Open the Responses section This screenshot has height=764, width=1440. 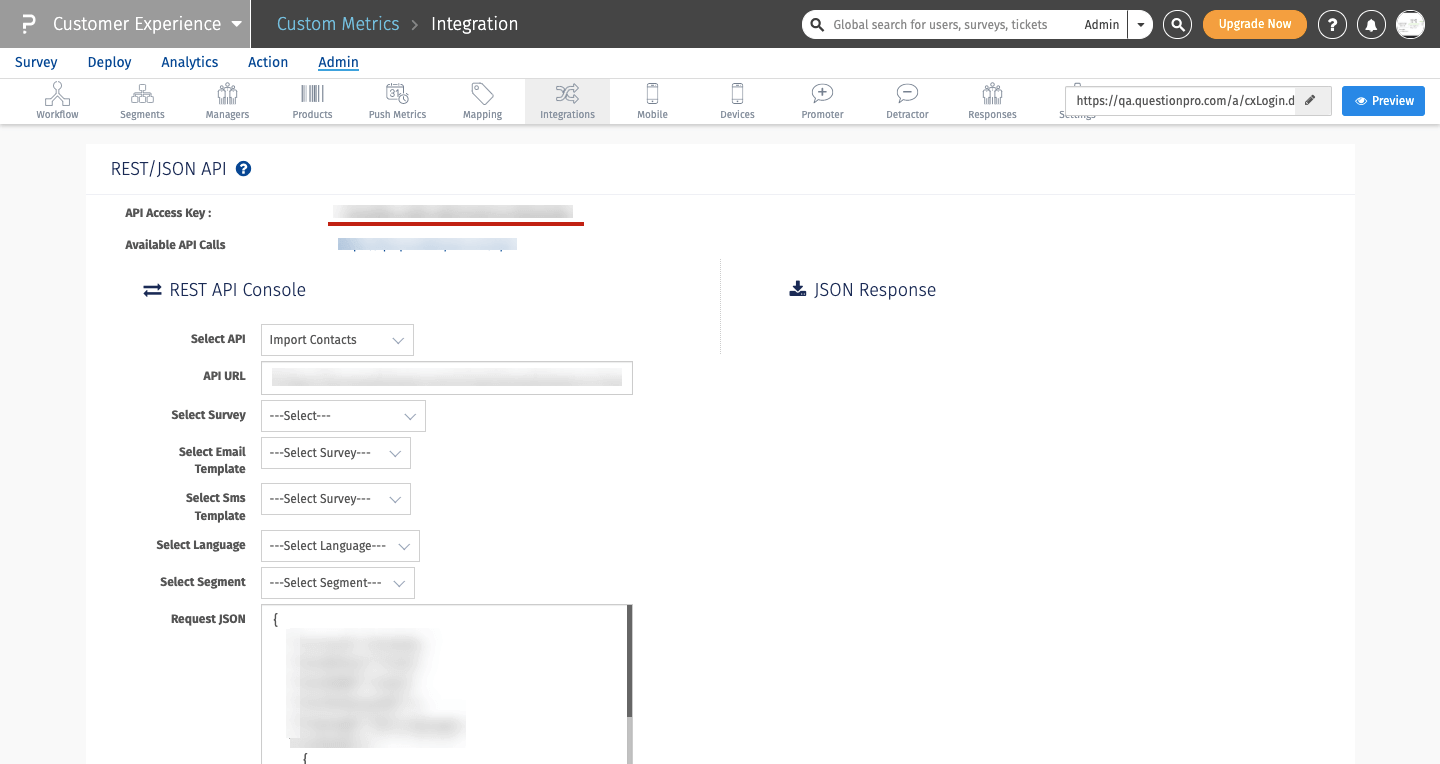991,100
